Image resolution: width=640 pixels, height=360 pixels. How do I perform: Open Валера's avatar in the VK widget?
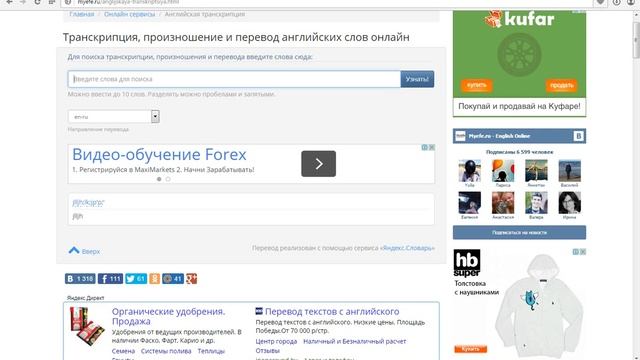pos(536,202)
